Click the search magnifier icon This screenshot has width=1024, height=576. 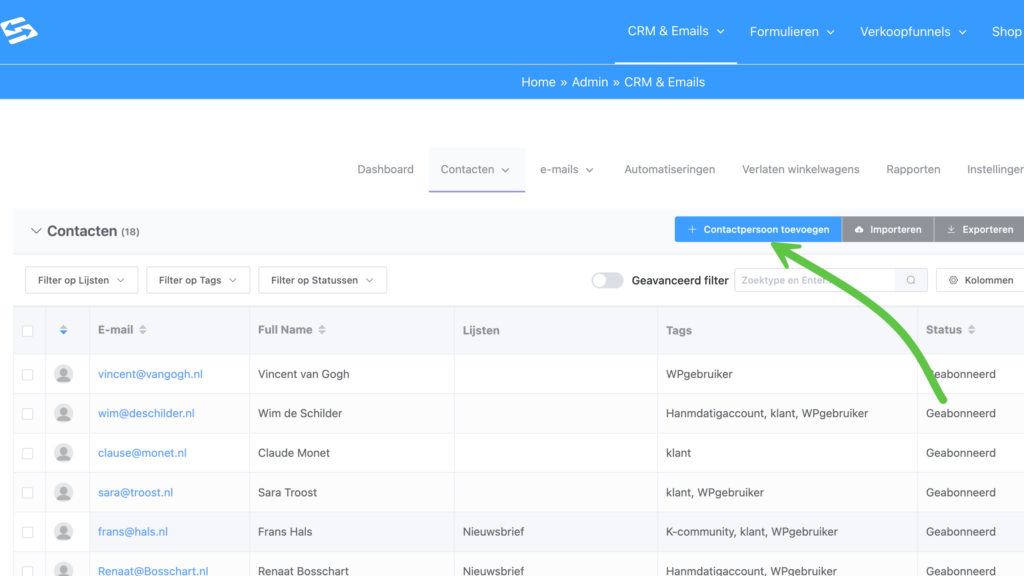coord(910,281)
